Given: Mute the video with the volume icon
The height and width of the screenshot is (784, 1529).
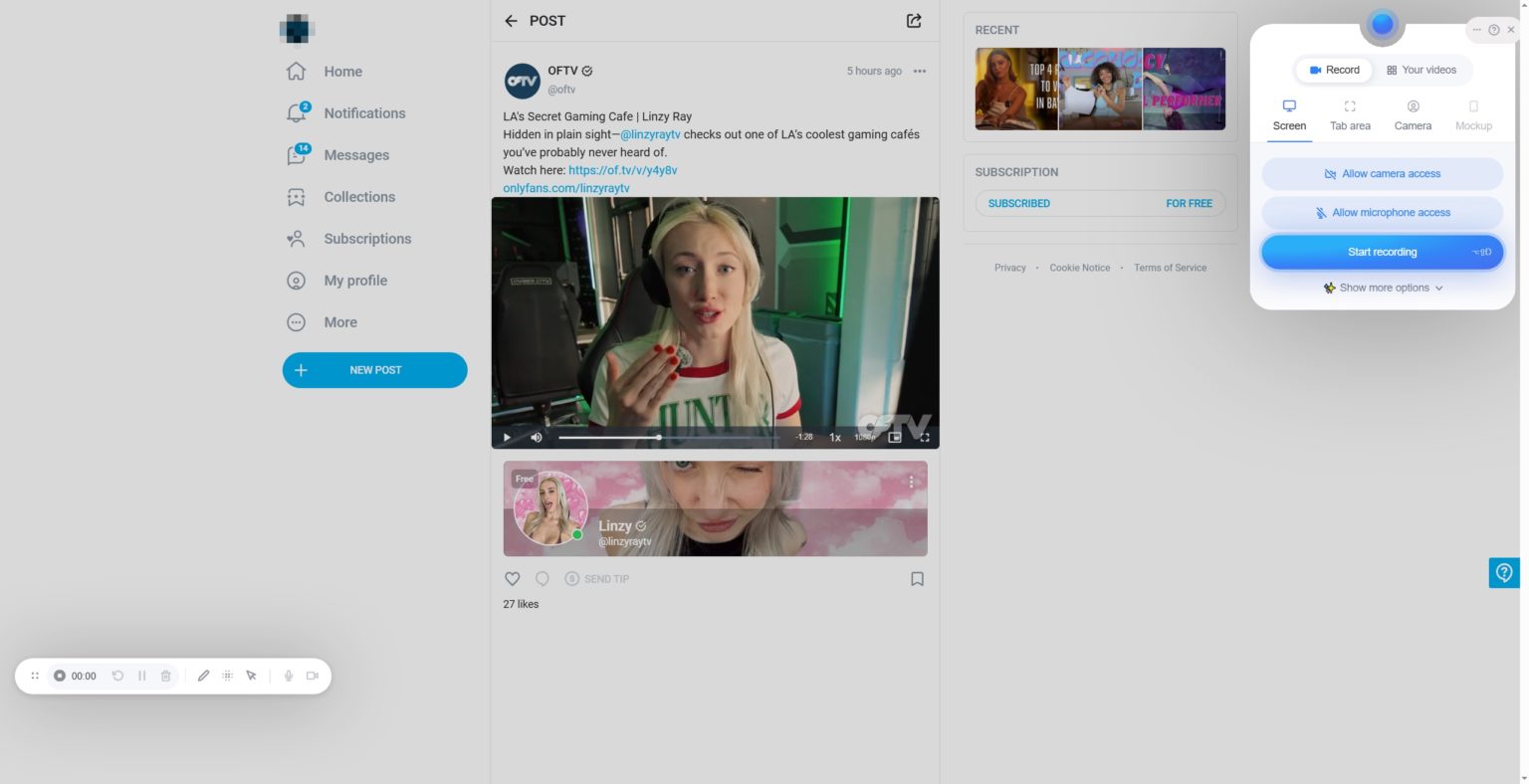Looking at the screenshot, I should click(x=536, y=437).
